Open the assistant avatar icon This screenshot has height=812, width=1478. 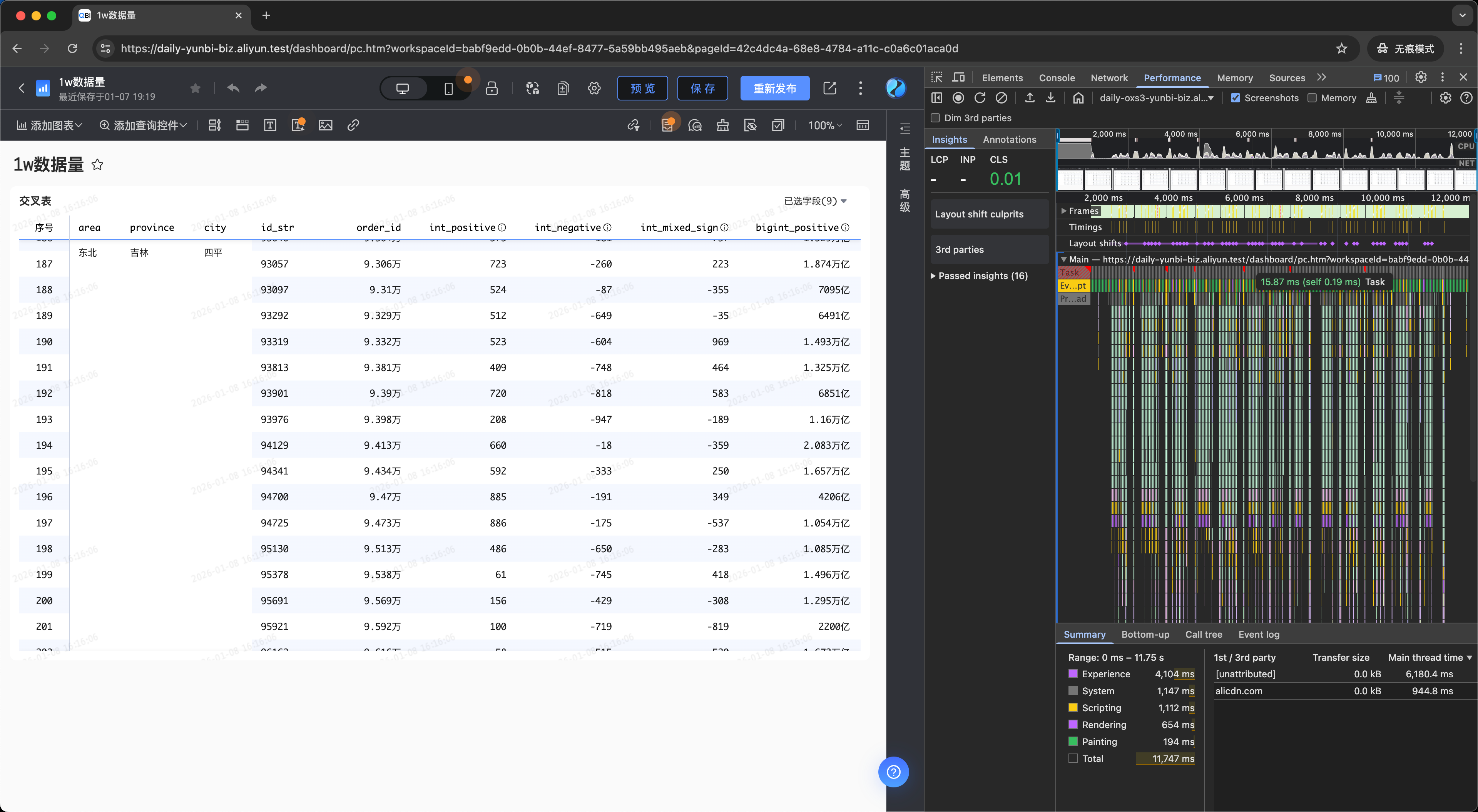point(896,88)
